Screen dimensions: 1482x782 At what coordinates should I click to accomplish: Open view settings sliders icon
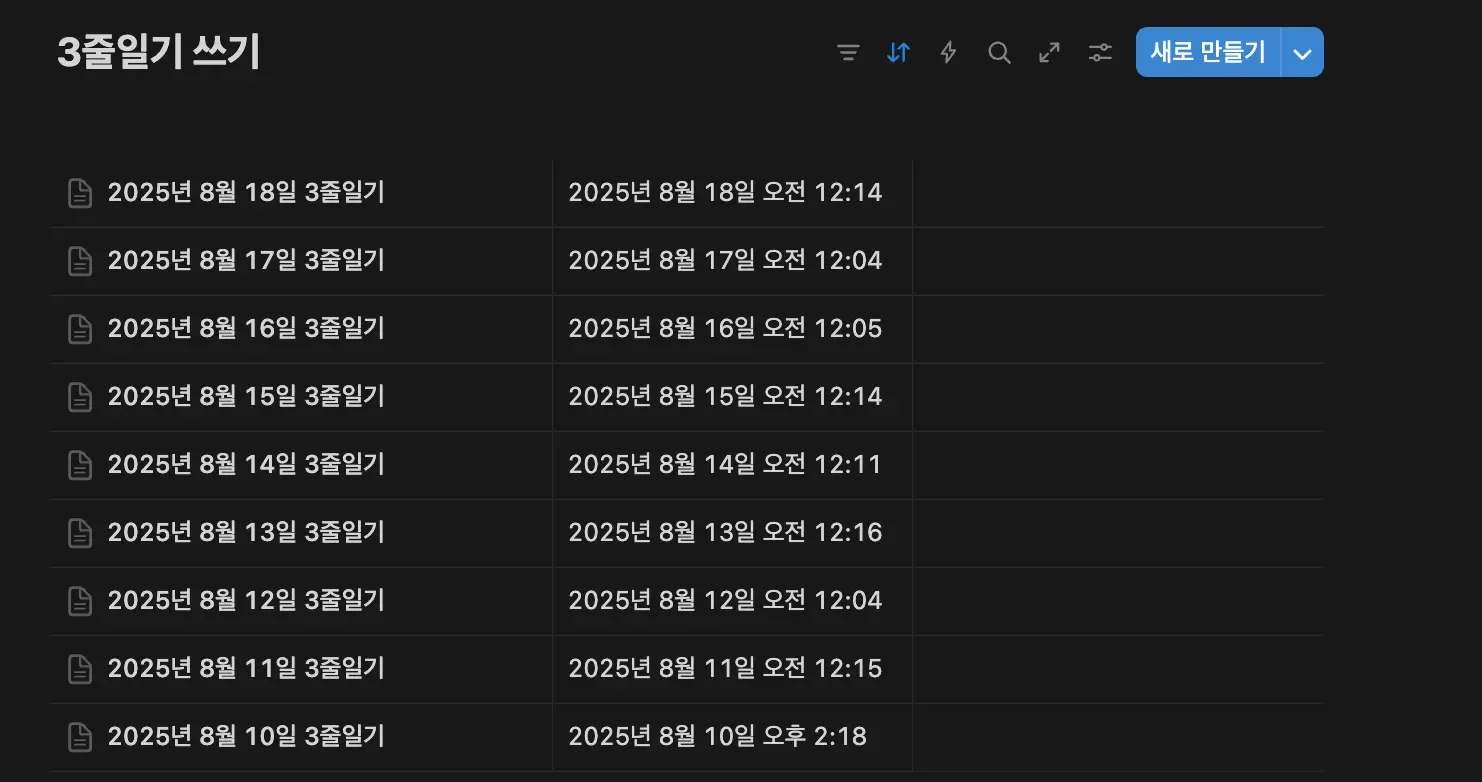(1100, 53)
